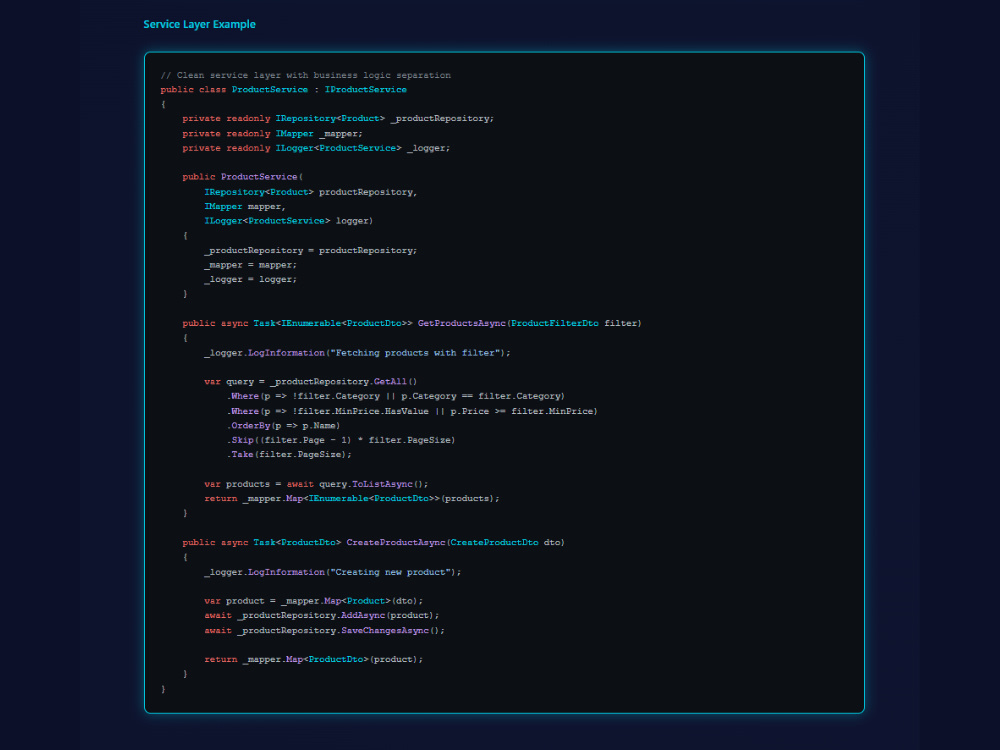Click the 'IMapper mapper,' parameter line
The width and height of the screenshot is (1000, 750).
pos(245,207)
